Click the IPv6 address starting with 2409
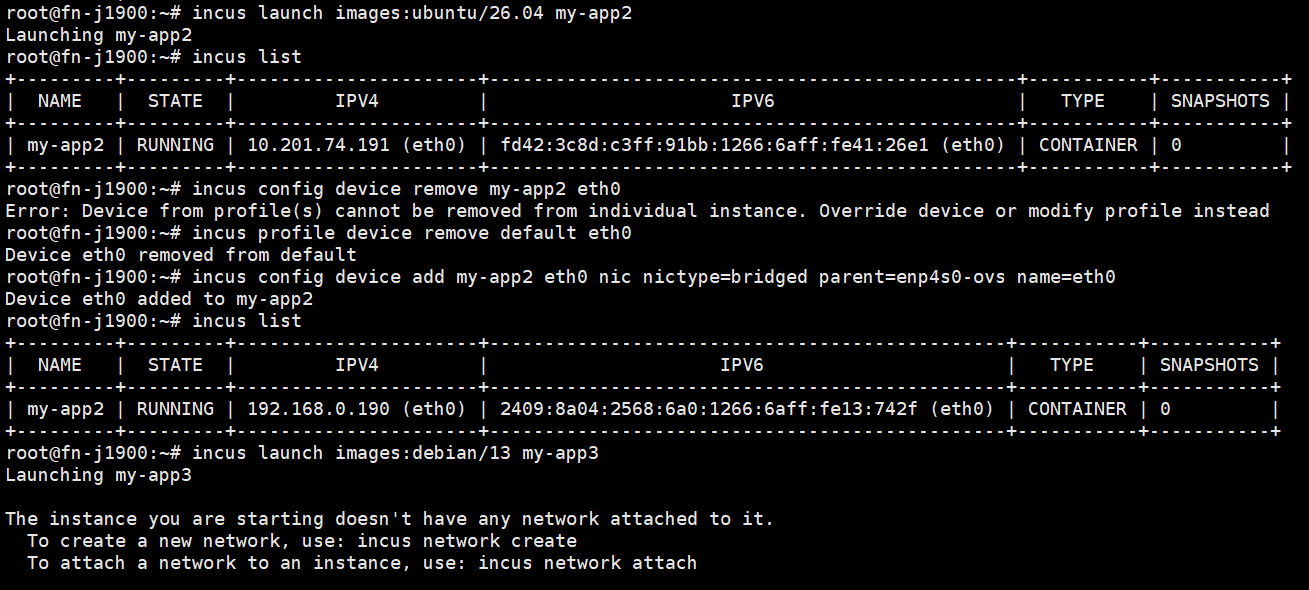Screen dimensions: 1309x590 point(714,409)
